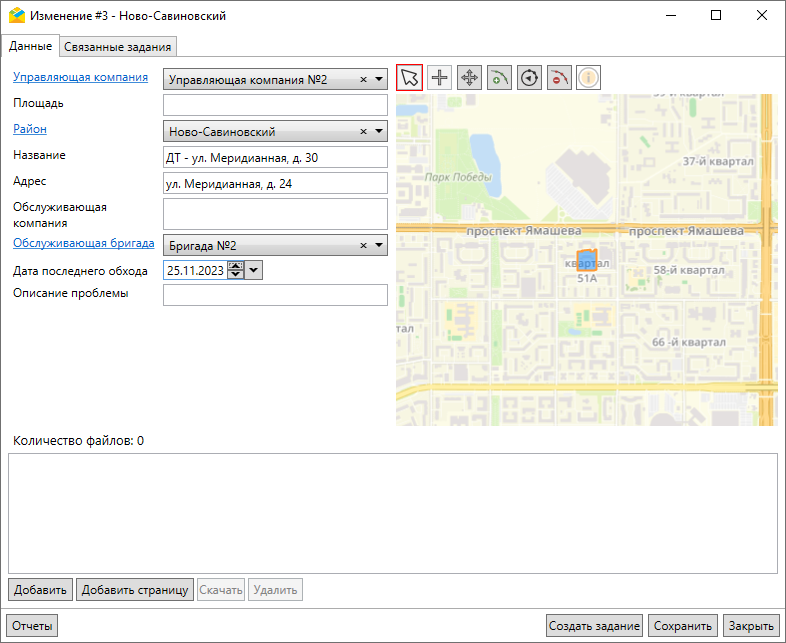The height and width of the screenshot is (643, 786).
Task: Open the Район dropdown list arrow
Action: [x=379, y=131]
